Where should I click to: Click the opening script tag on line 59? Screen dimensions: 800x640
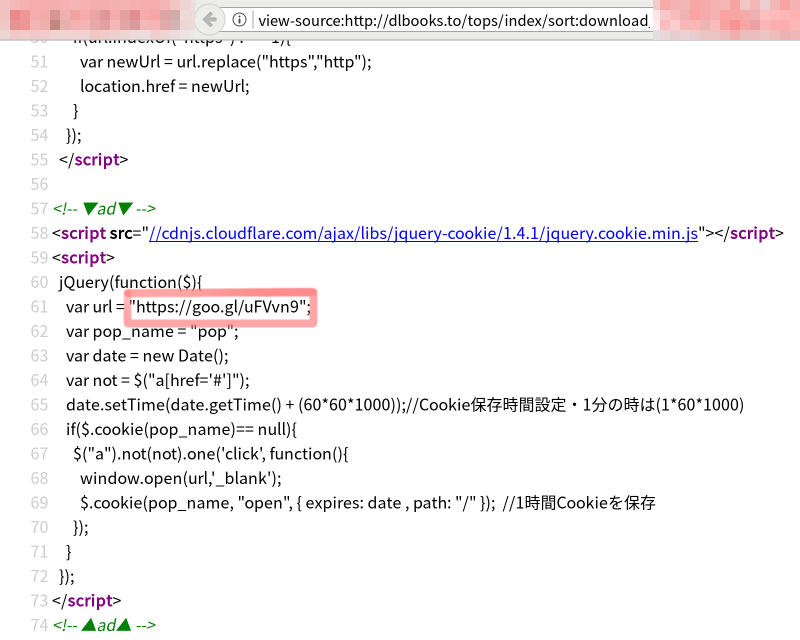[83, 258]
